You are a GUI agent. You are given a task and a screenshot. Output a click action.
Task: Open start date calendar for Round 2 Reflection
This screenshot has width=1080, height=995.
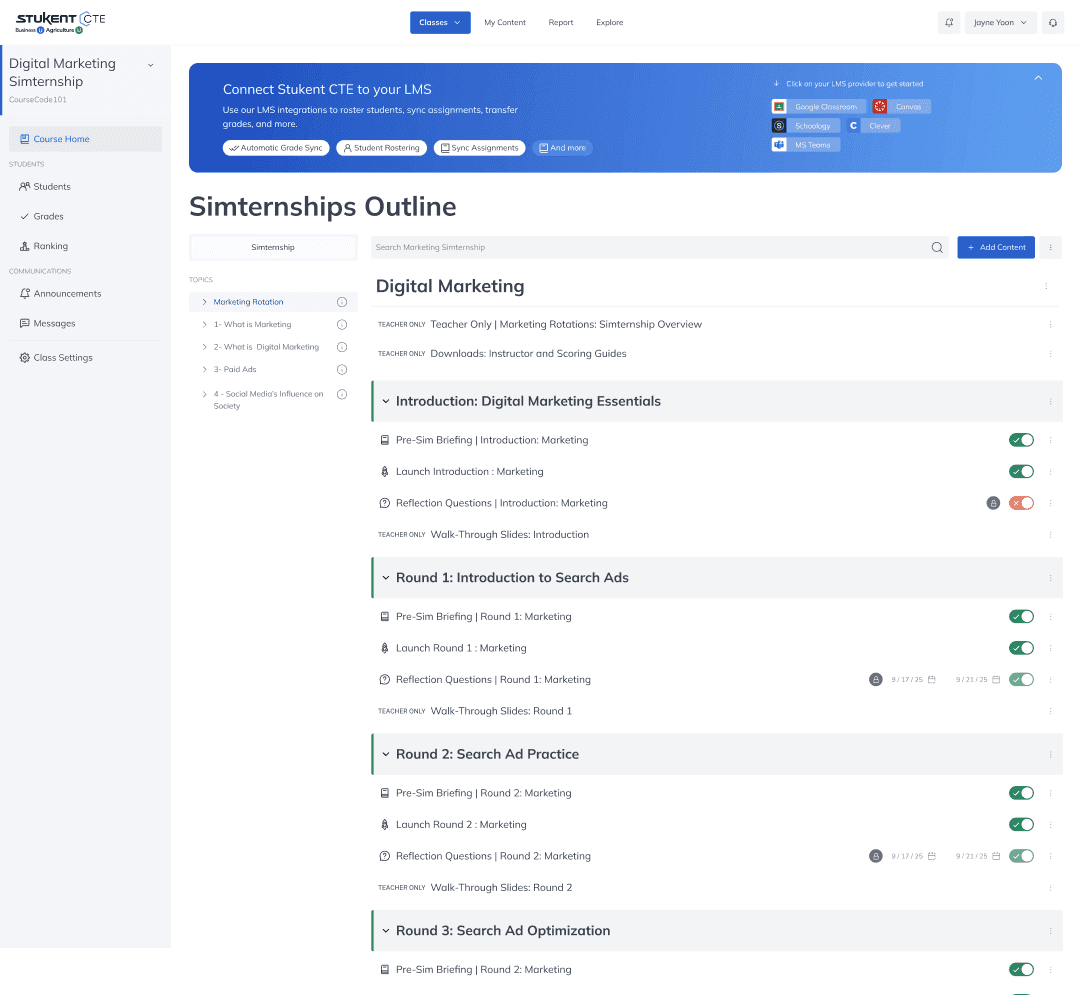(931, 856)
